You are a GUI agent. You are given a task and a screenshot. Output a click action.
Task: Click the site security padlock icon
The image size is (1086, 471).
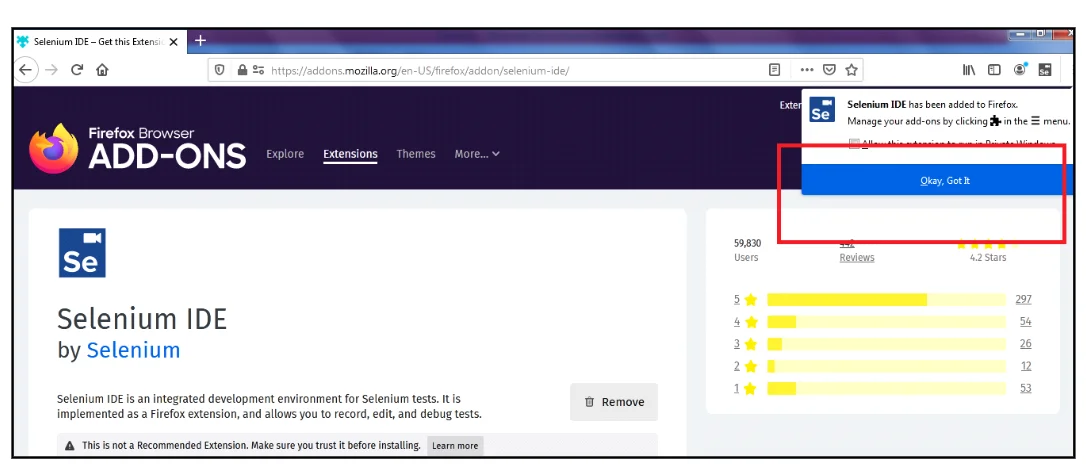[x=242, y=70]
